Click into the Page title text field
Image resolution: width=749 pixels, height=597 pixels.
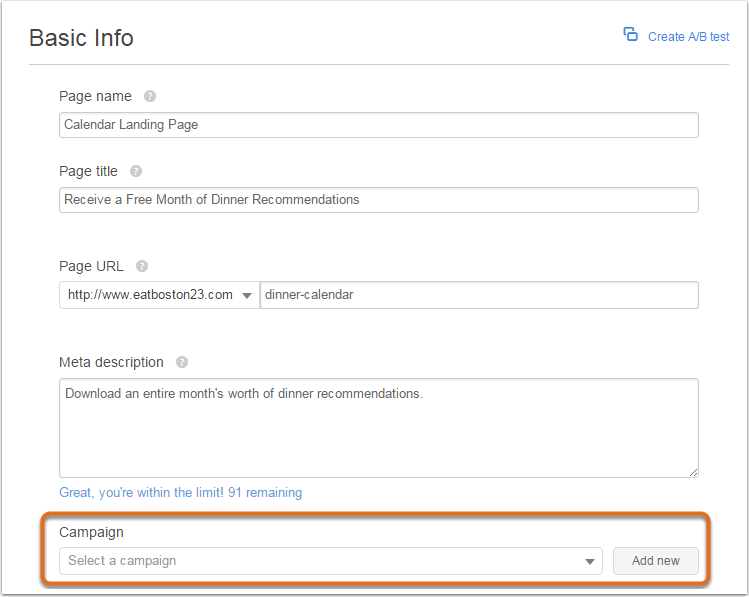point(379,200)
